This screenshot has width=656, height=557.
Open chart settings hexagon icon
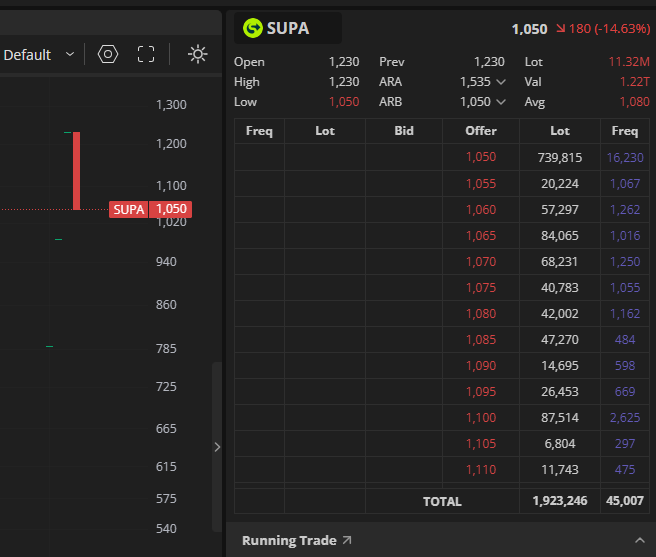[x=108, y=54]
